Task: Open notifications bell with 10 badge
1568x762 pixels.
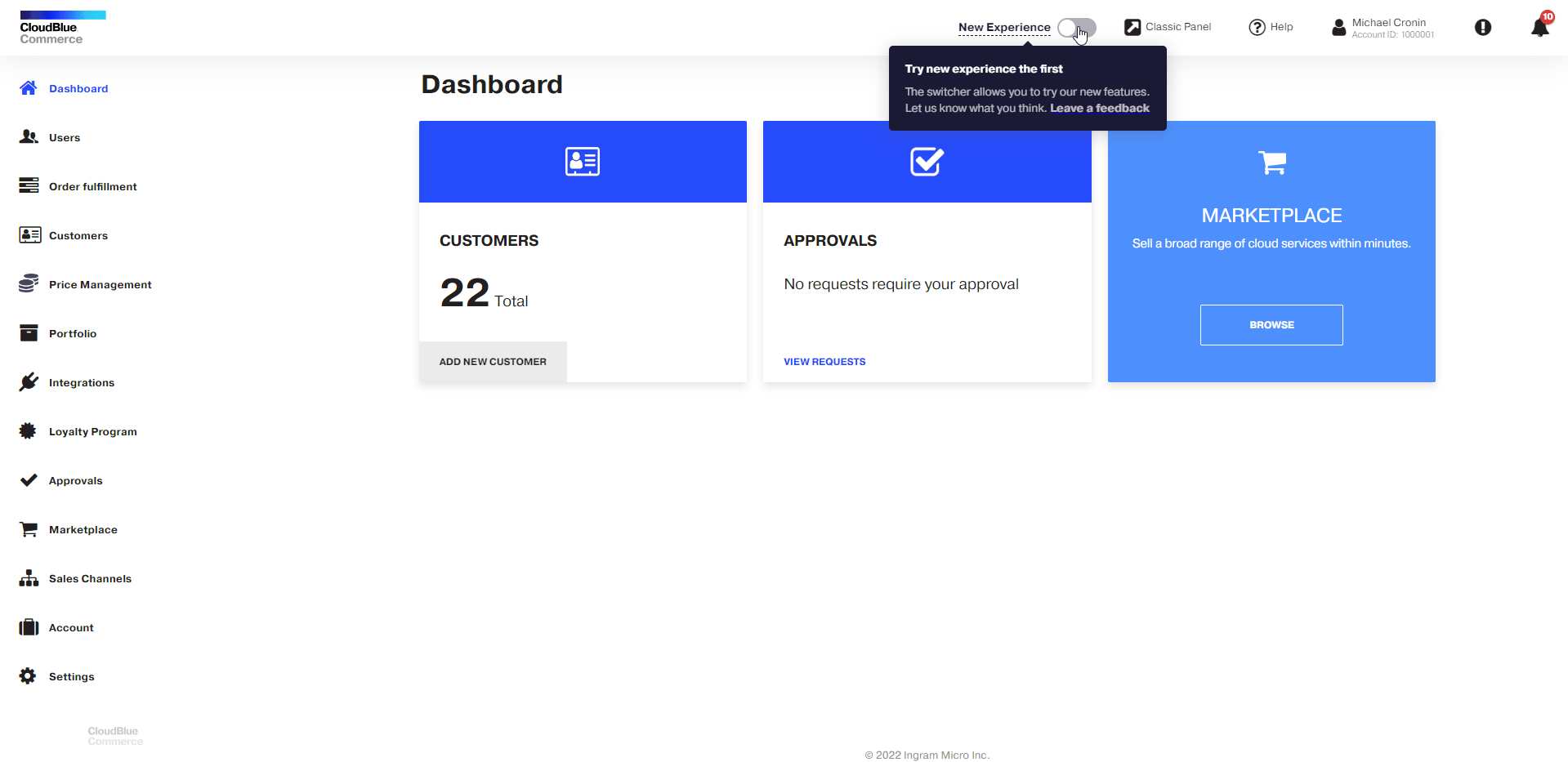Action: pos(1541,25)
